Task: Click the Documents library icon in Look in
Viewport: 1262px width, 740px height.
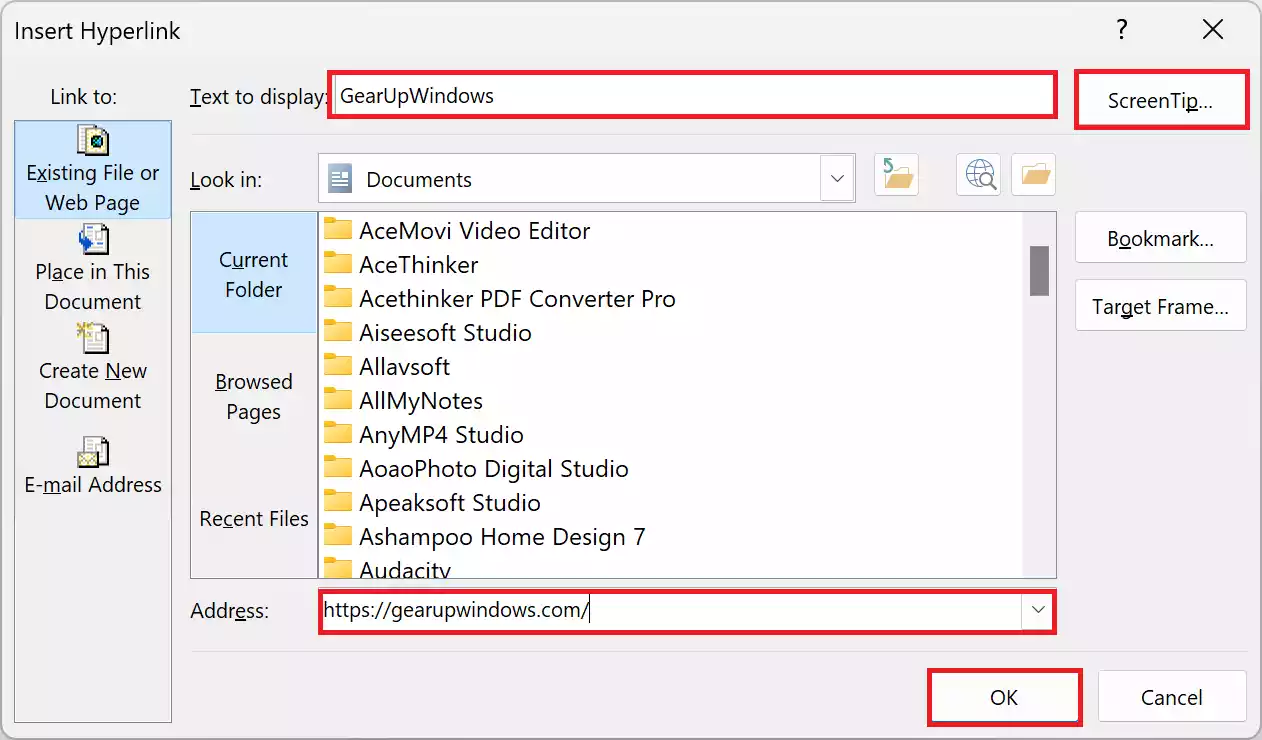Action: click(x=341, y=180)
